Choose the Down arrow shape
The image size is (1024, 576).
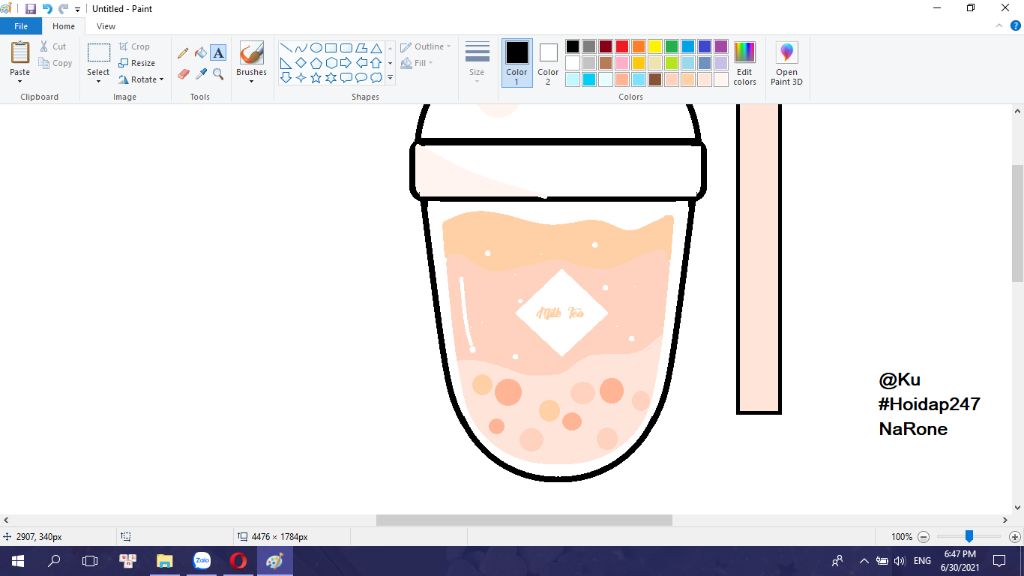pyautogui.click(x=286, y=78)
